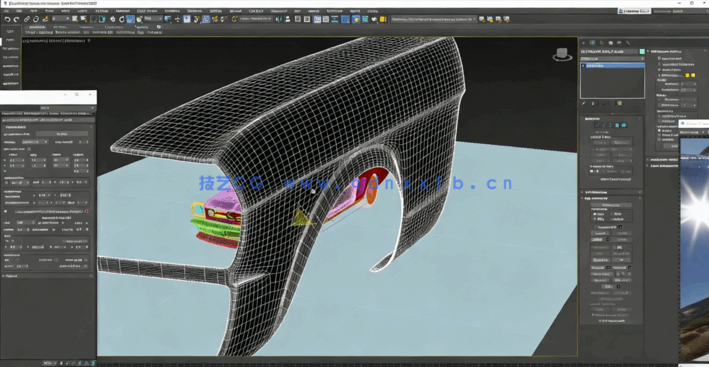Screen dimensions: 709x367
Task: Select the Edge constraint radio button
Action: point(612,214)
